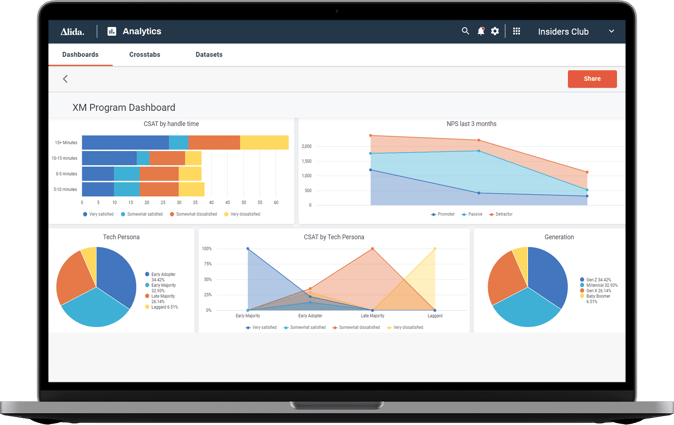The height and width of the screenshot is (425, 674).
Task: Click Early Adopter color in Tech Persona legend
Action: (147, 273)
